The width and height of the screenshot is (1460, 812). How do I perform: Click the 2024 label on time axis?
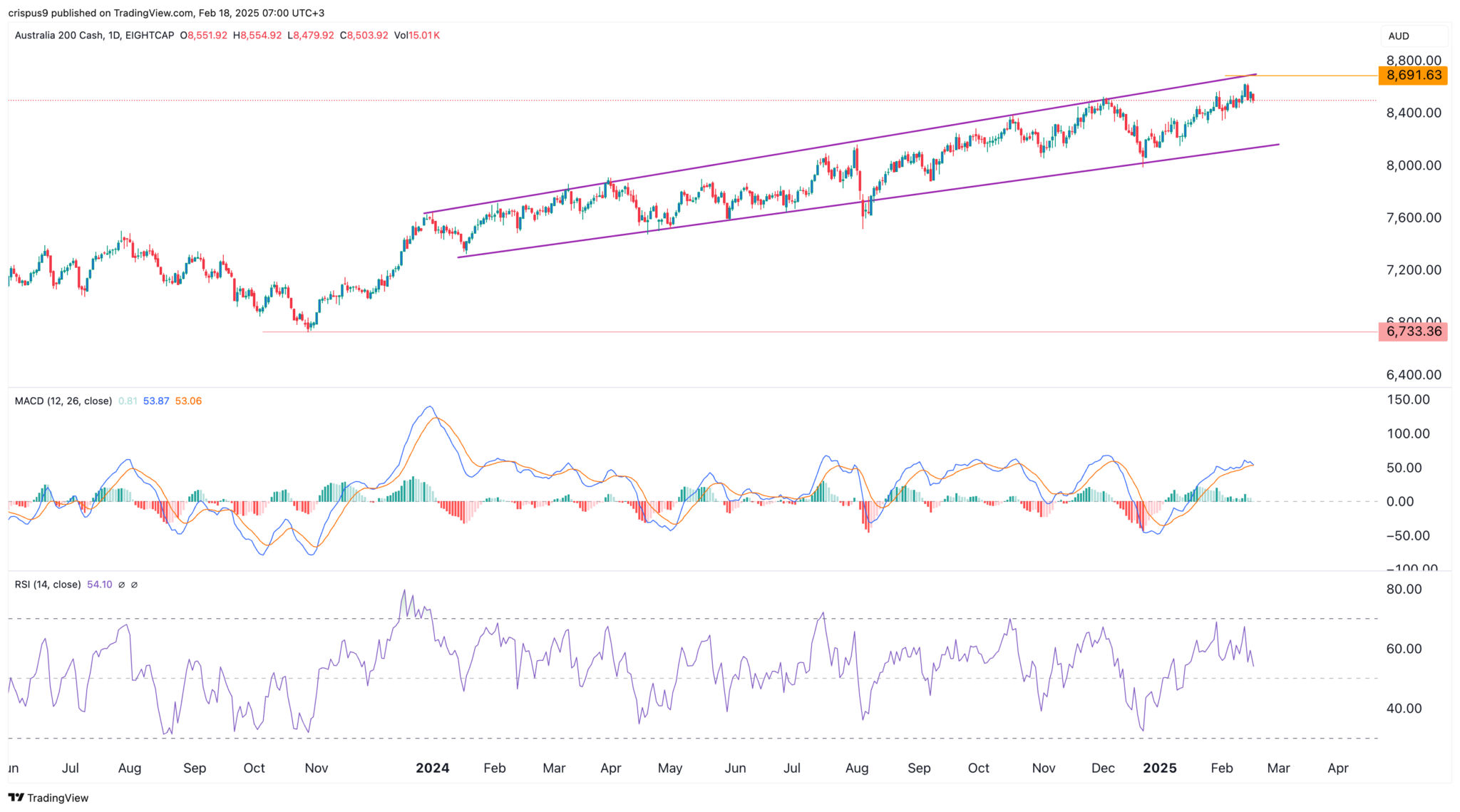point(432,768)
